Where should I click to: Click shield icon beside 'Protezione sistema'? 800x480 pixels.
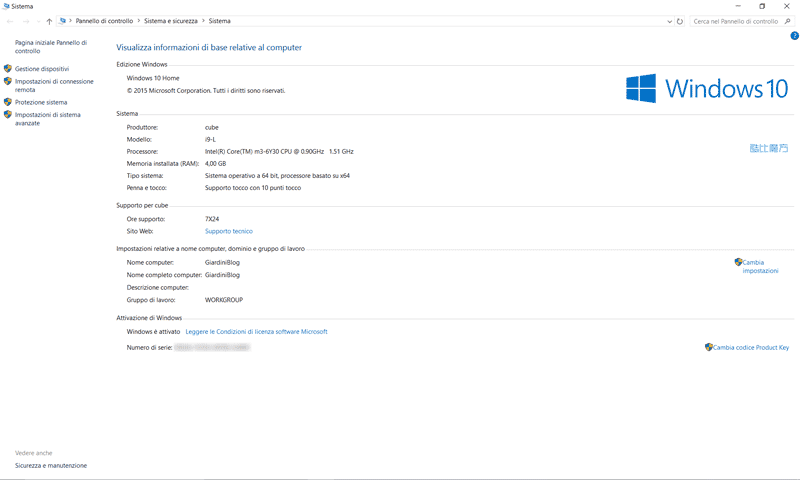tap(8, 102)
